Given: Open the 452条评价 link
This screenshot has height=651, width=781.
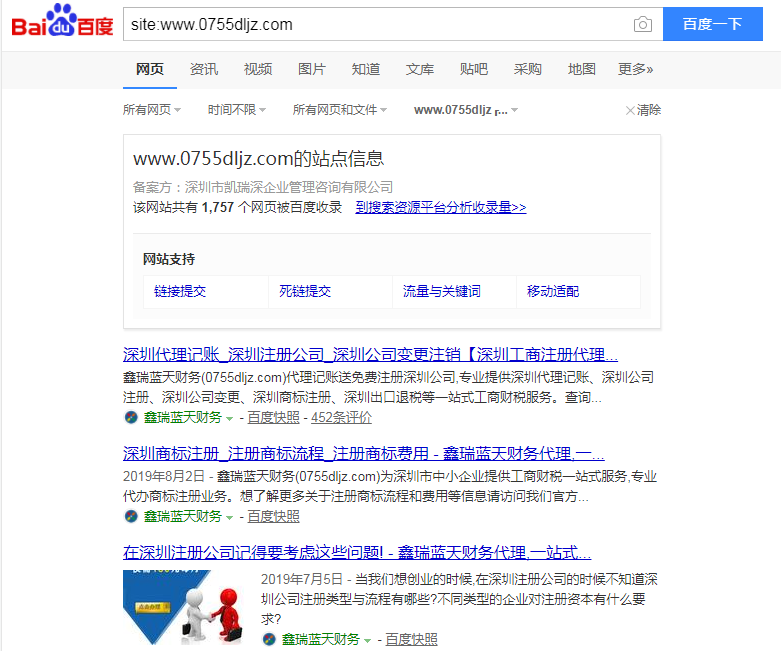Looking at the screenshot, I should tap(341, 417).
